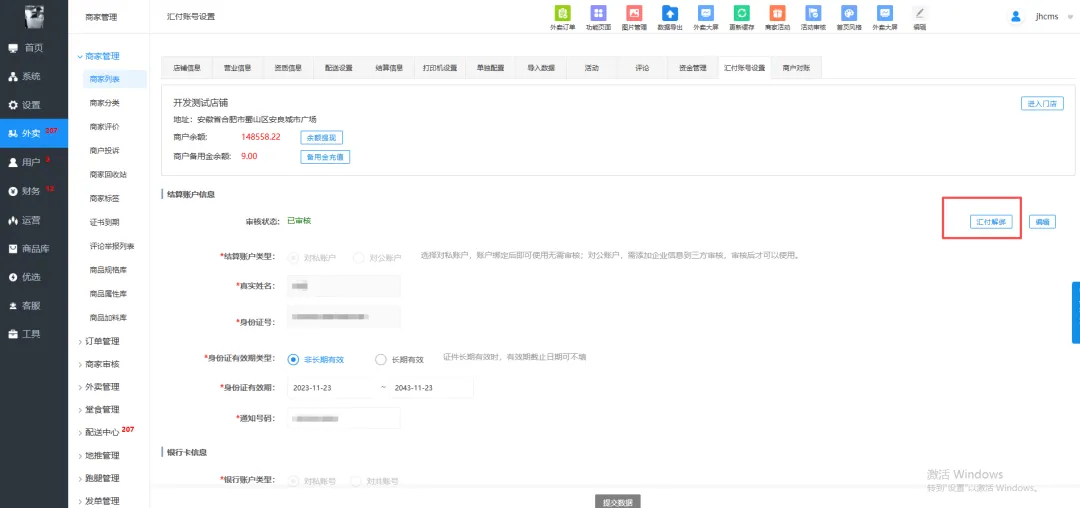Switch to the 资金管理 tab
This screenshot has height=508, width=1080.
pos(690,68)
